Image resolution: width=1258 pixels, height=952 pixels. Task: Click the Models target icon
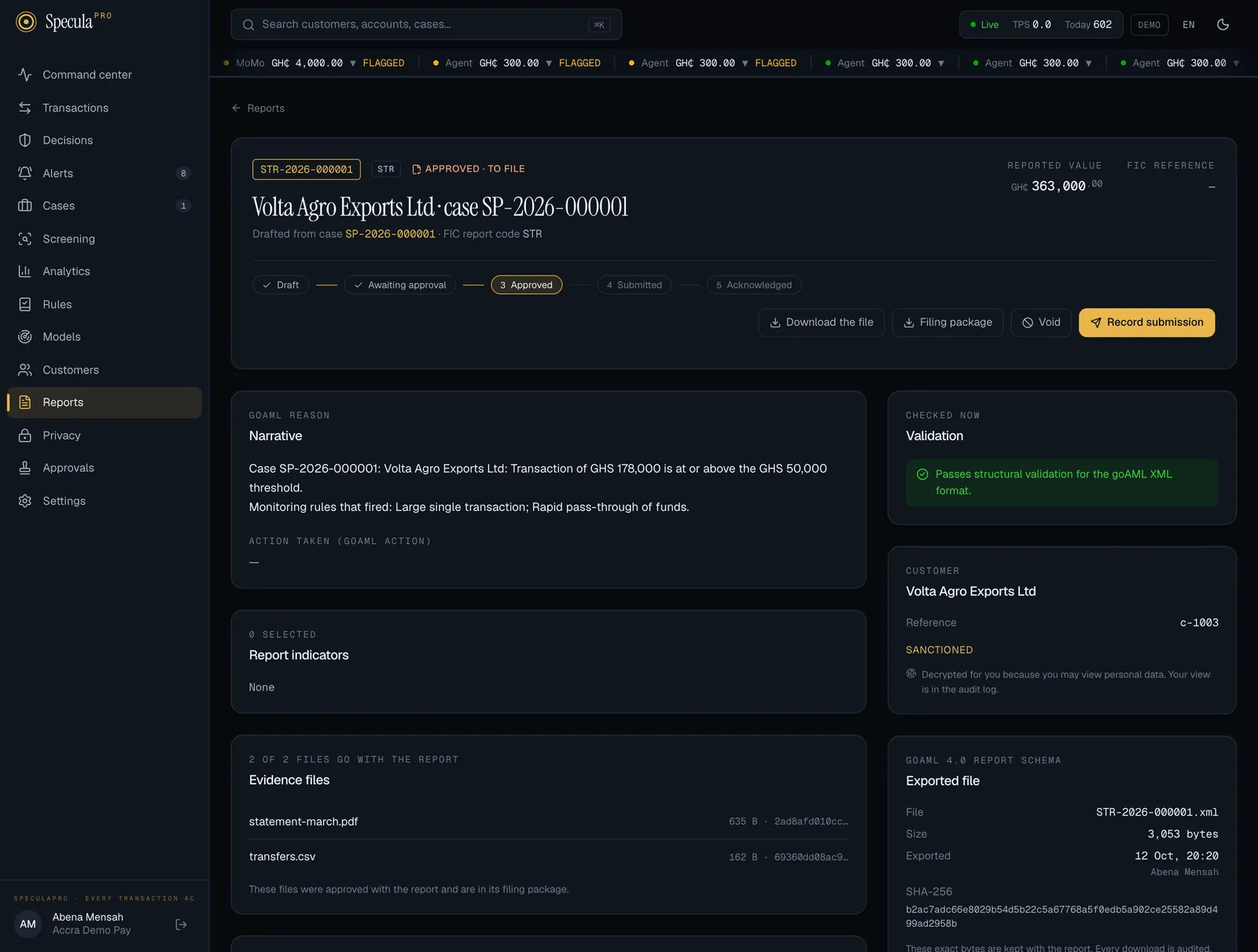click(25, 336)
